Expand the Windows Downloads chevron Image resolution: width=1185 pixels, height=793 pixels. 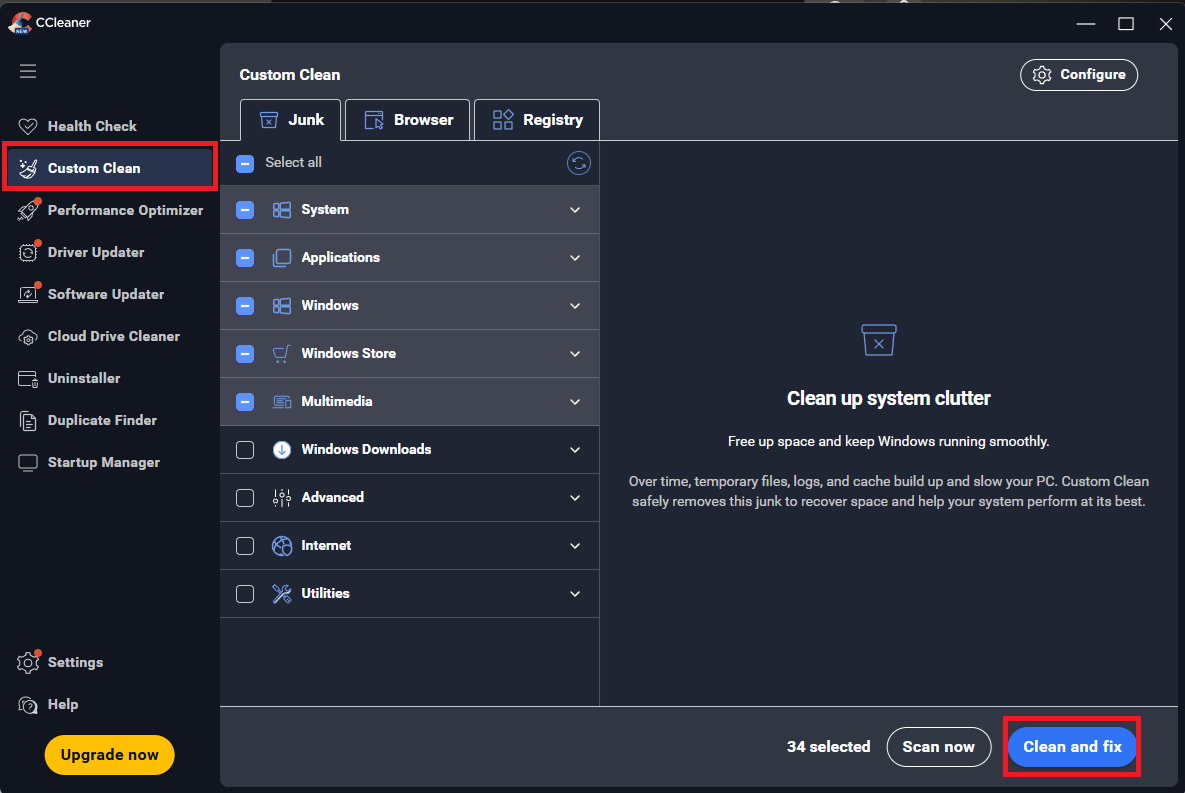coord(575,450)
